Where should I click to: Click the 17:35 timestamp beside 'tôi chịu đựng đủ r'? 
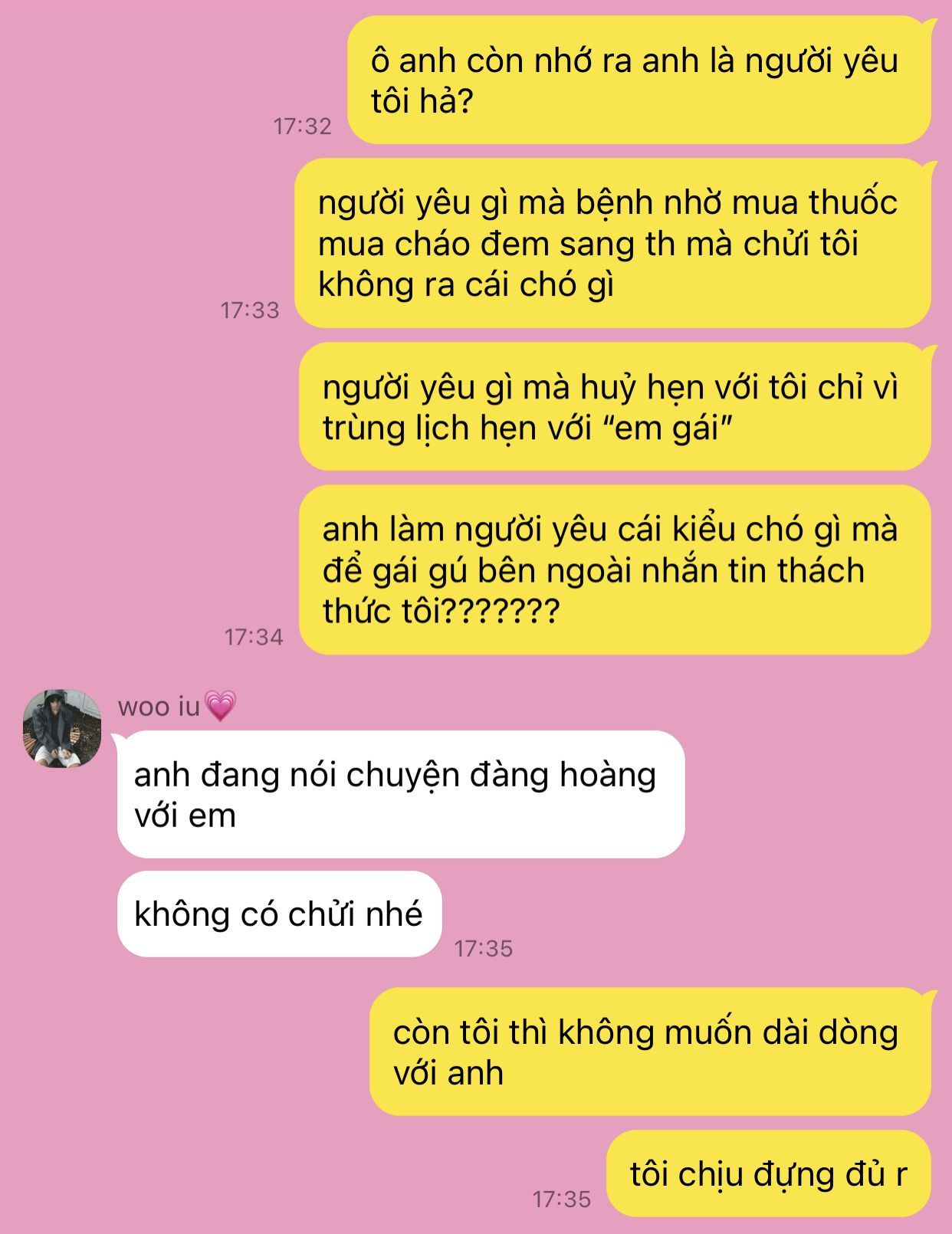(562, 1199)
